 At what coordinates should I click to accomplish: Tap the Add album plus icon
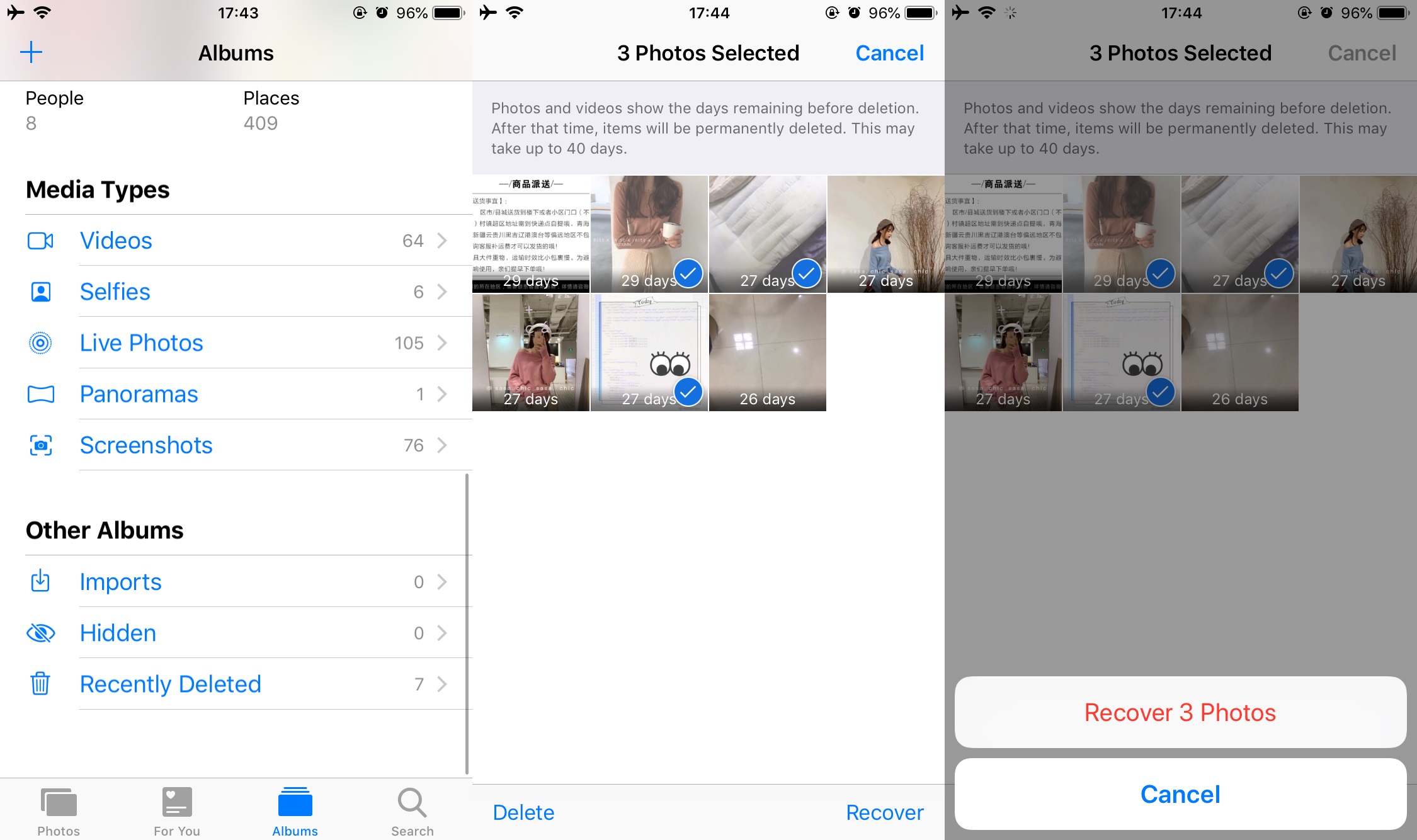31,52
